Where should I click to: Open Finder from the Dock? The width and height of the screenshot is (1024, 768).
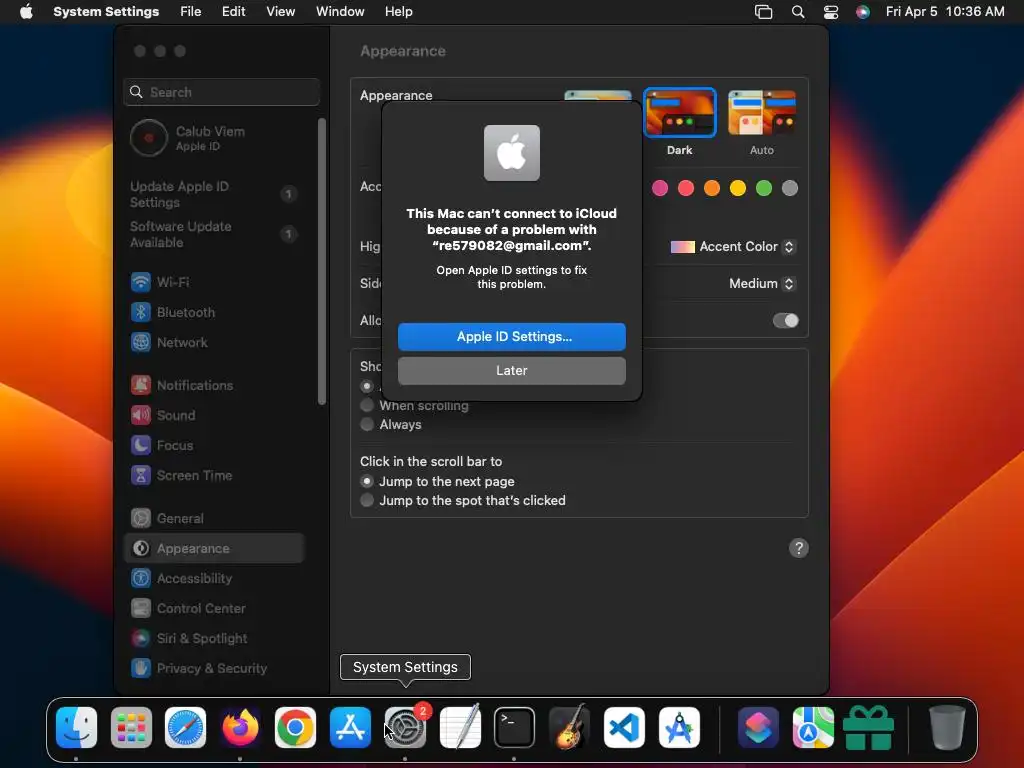(x=76, y=727)
